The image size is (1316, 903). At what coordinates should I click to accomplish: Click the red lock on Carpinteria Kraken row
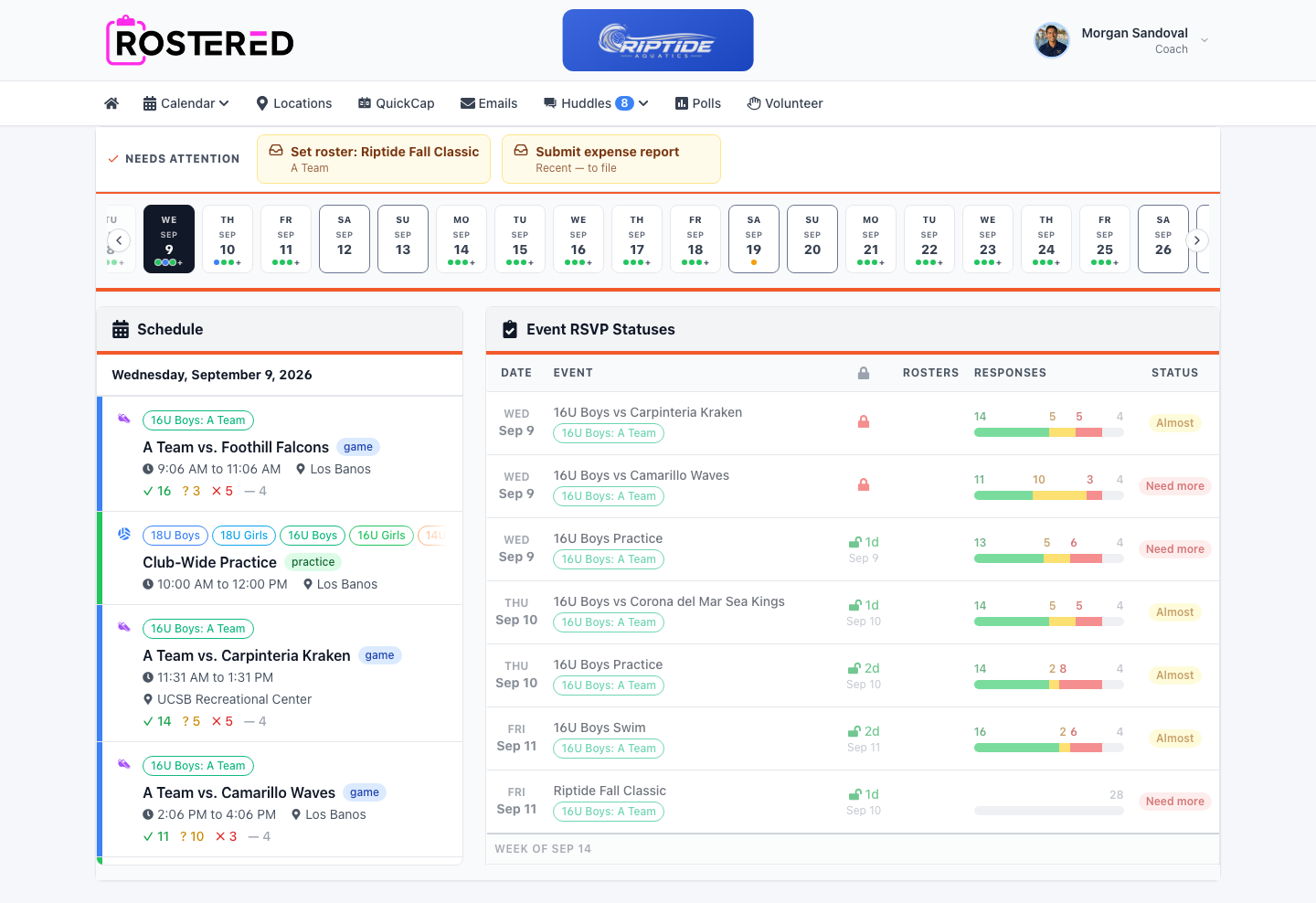[x=864, y=422]
